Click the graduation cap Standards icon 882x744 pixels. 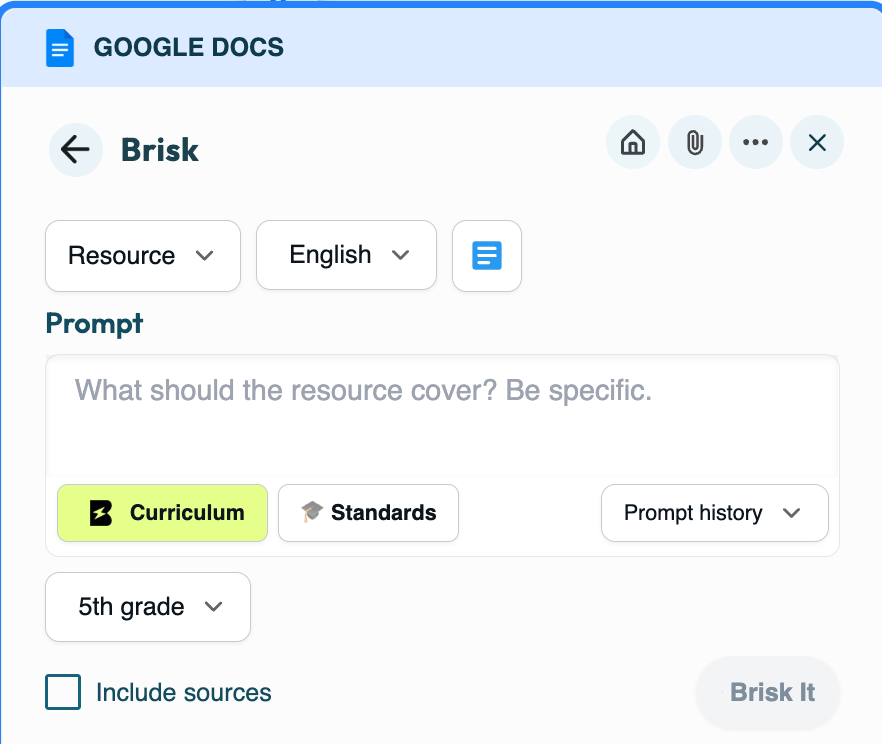coord(313,513)
